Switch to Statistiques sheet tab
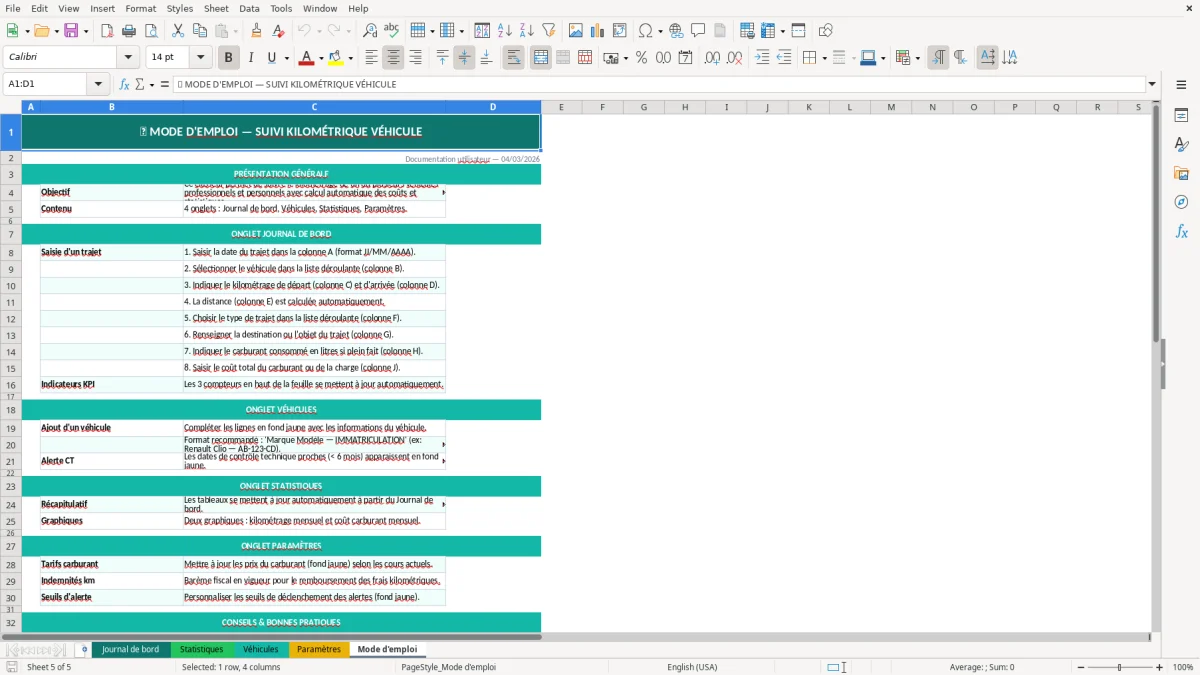Image resolution: width=1200 pixels, height=675 pixels. [201, 649]
